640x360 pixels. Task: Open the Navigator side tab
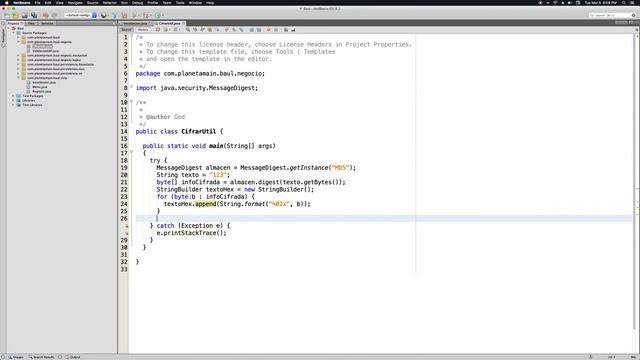(x=3, y=37)
